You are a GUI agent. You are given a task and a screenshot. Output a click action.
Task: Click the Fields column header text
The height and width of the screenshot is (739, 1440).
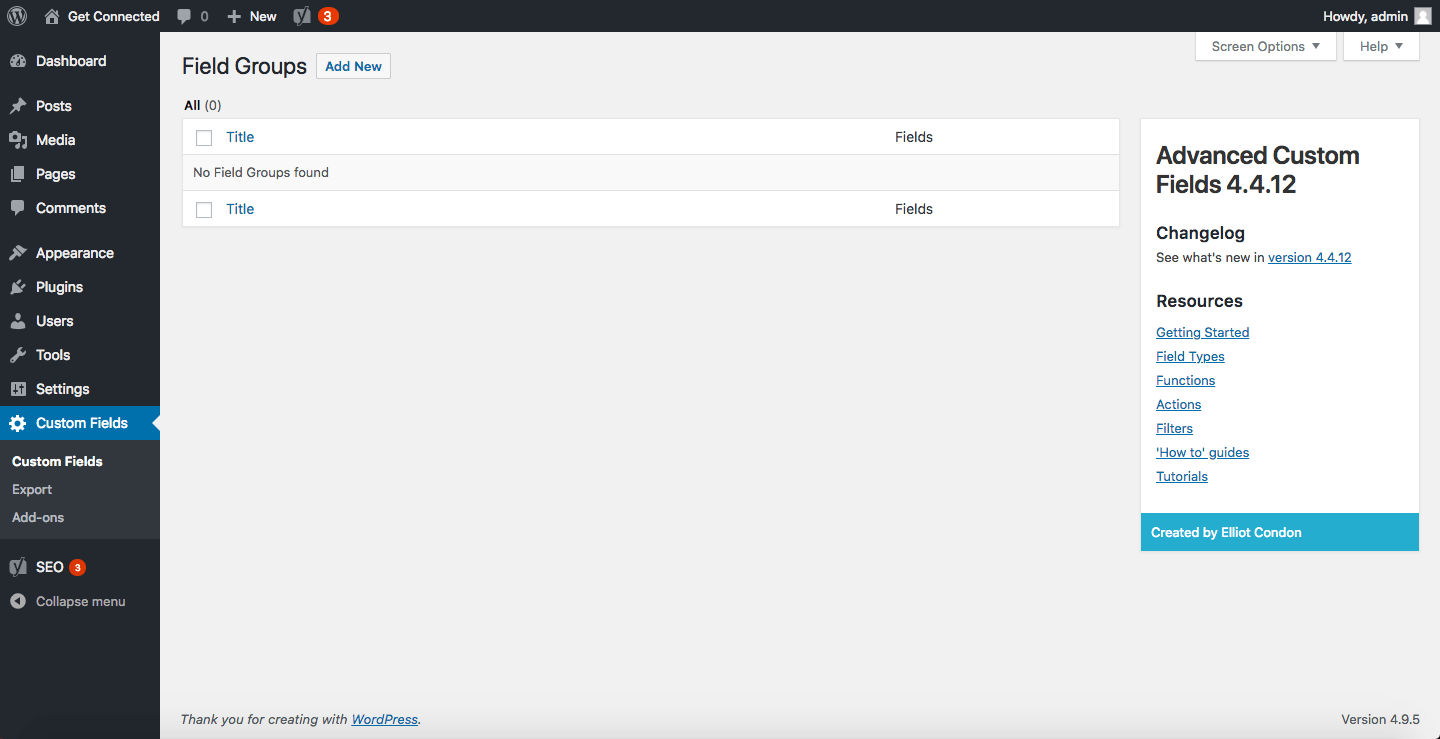click(914, 137)
